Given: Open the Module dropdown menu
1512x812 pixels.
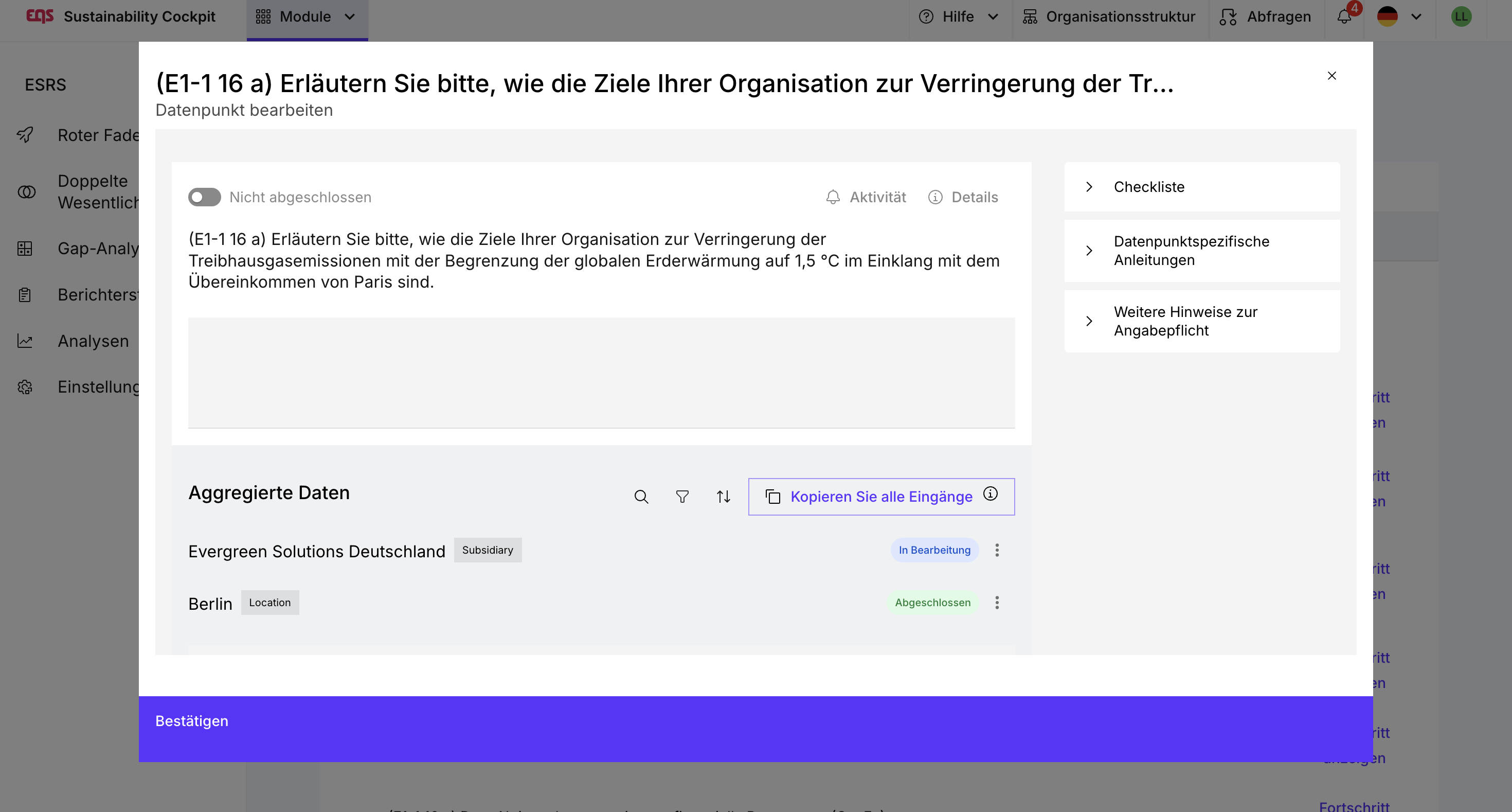Looking at the screenshot, I should click(x=307, y=16).
